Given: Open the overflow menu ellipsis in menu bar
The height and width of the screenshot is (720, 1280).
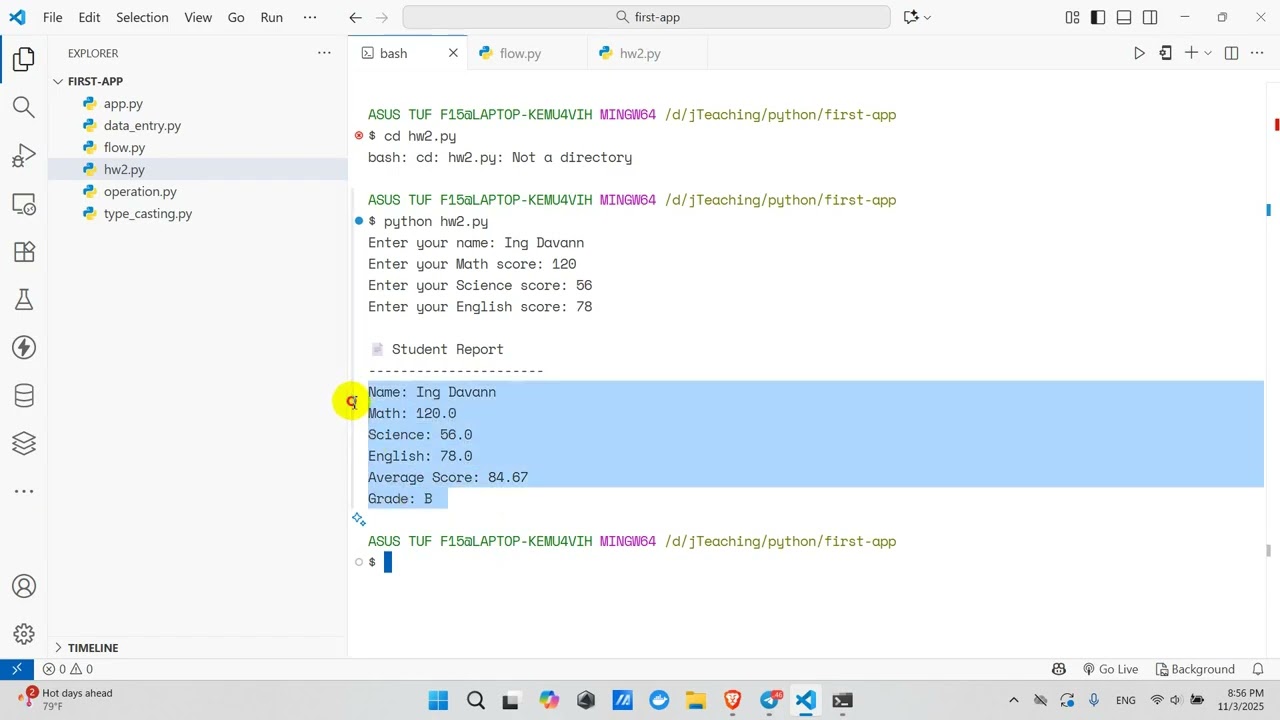Looking at the screenshot, I should (310, 17).
